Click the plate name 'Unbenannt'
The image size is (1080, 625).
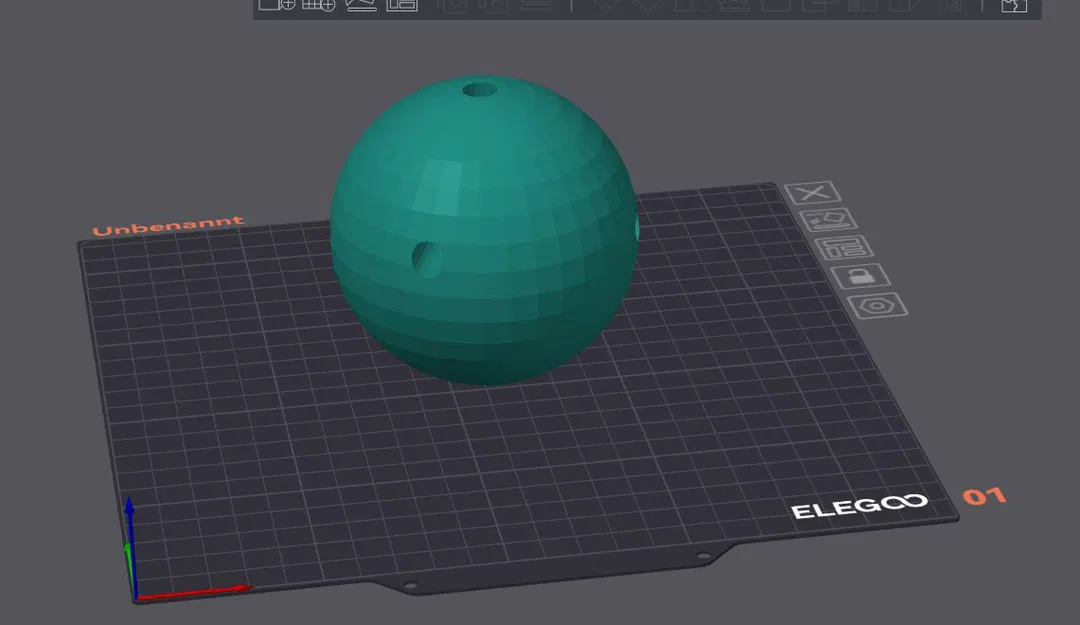(167, 225)
